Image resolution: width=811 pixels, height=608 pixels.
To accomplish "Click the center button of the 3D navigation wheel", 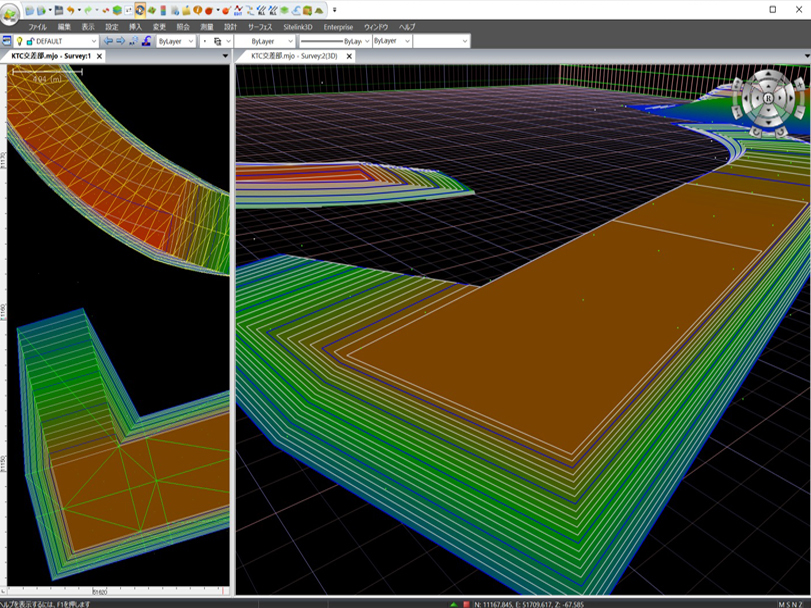I will (x=768, y=98).
